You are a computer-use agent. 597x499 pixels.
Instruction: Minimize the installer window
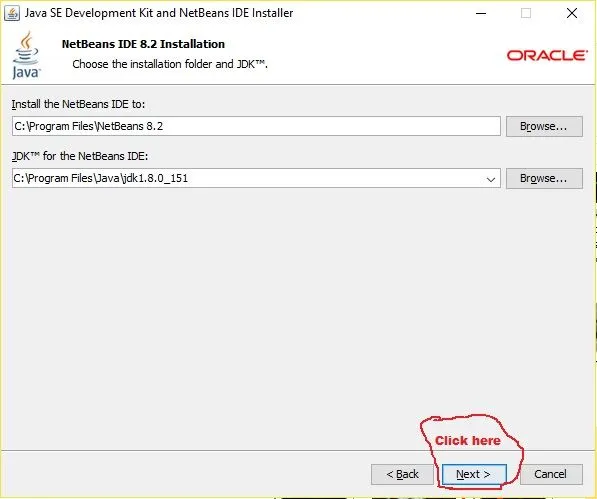click(x=481, y=13)
